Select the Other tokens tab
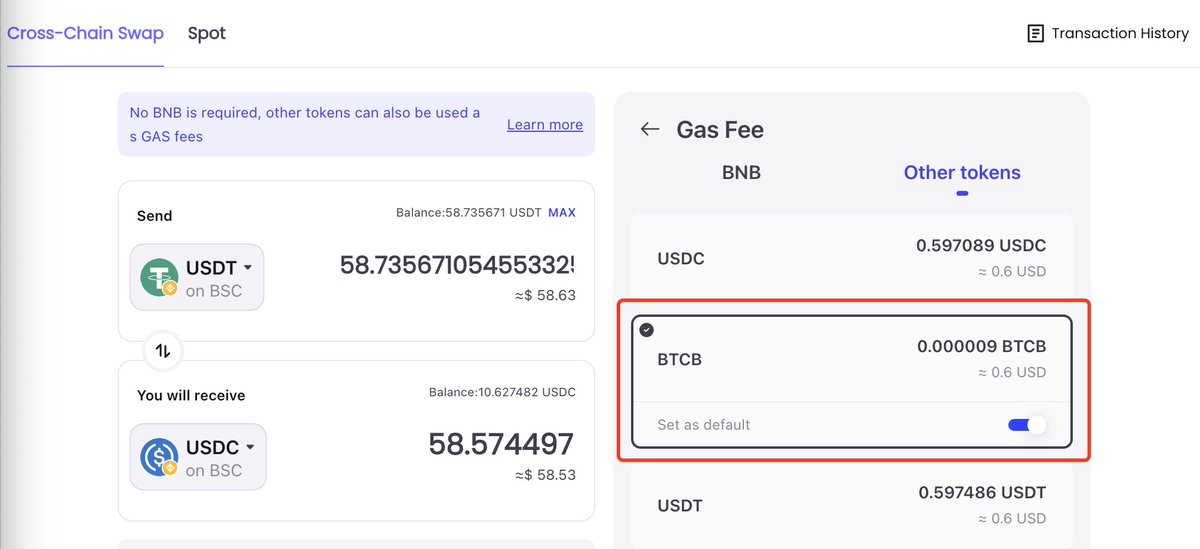Image resolution: width=1200 pixels, height=549 pixels. coord(962,172)
